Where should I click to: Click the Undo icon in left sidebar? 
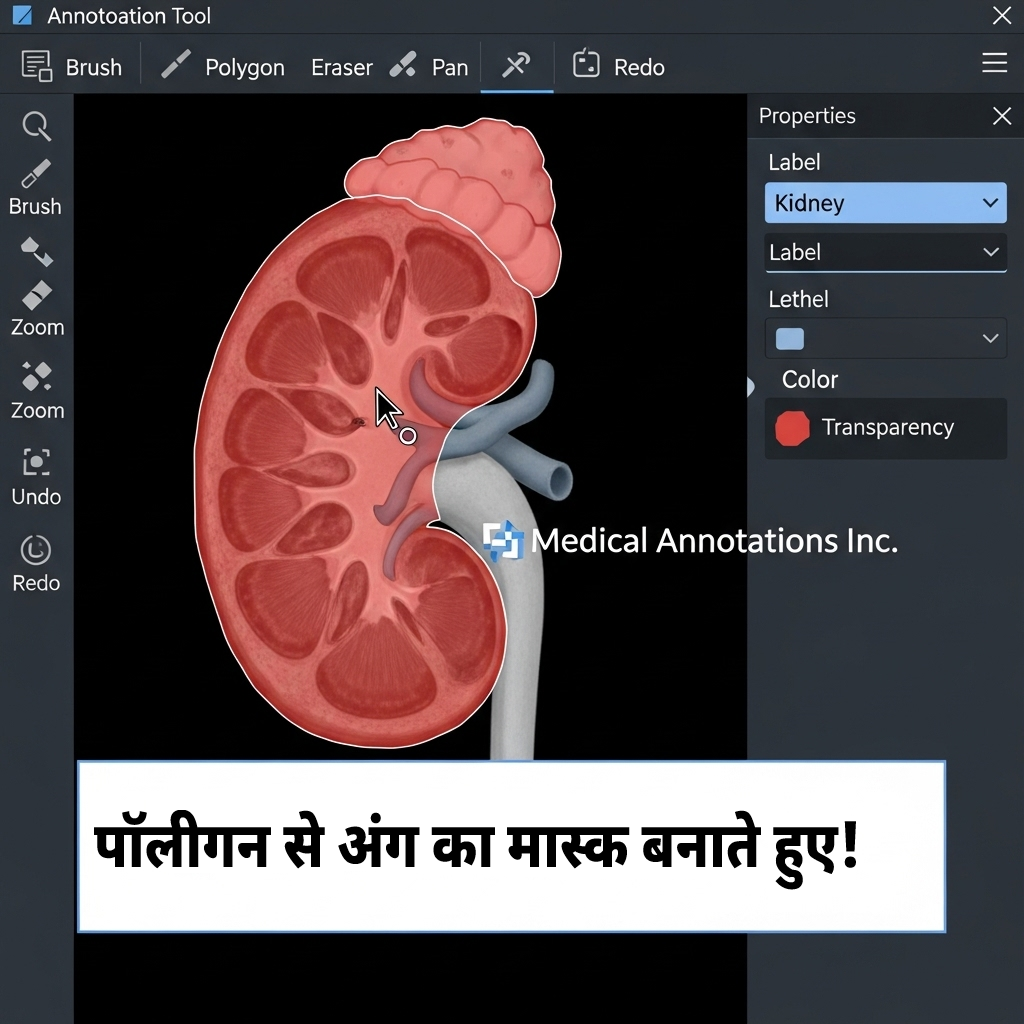[37, 462]
